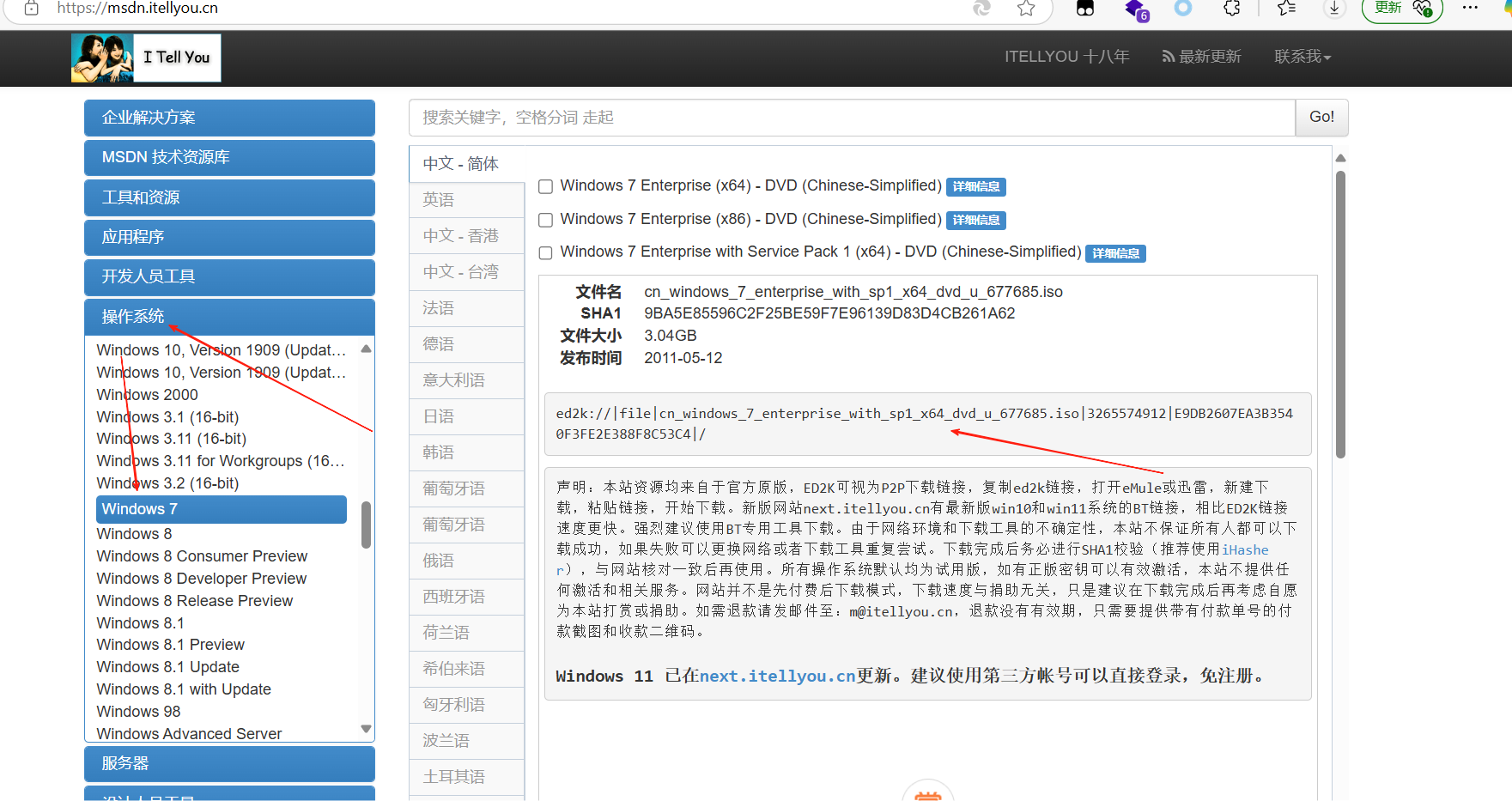Open the browser downloads icon
Viewport: 1512px width, 801px height.
click(x=1334, y=9)
